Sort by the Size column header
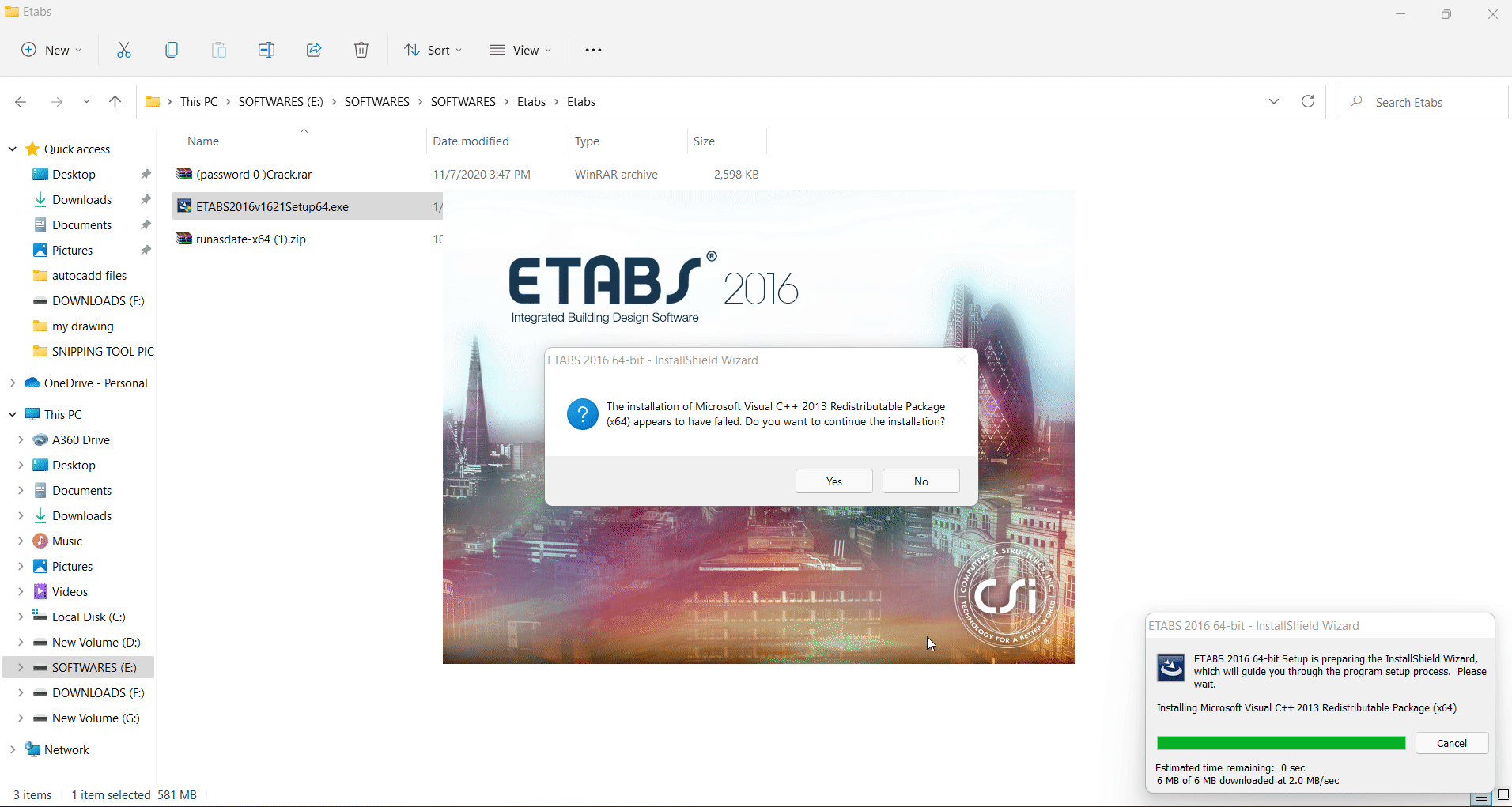 click(704, 141)
